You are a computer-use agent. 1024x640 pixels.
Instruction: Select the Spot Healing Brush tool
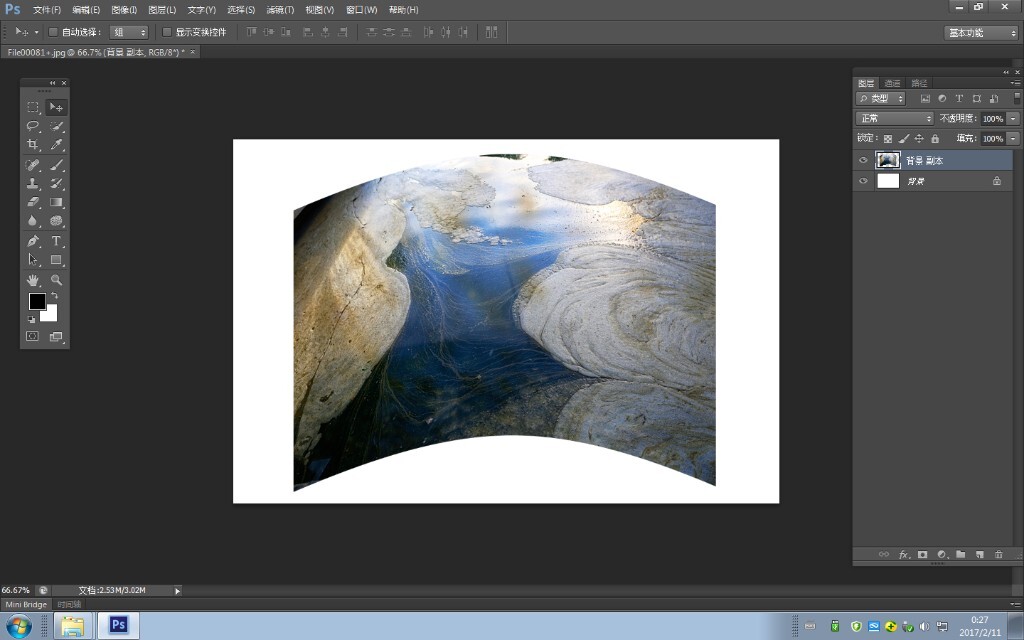33,165
